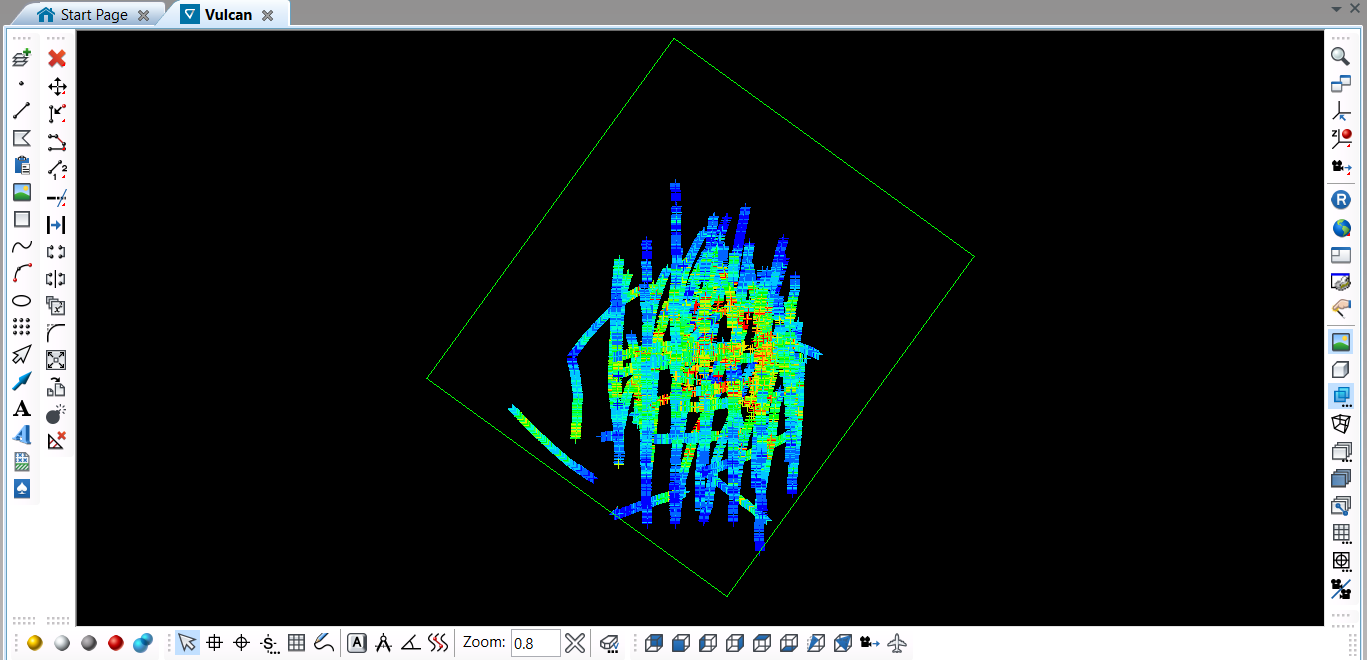This screenshot has height=660, width=1367.
Task: Click the Zoom value input field
Action: tap(535, 643)
